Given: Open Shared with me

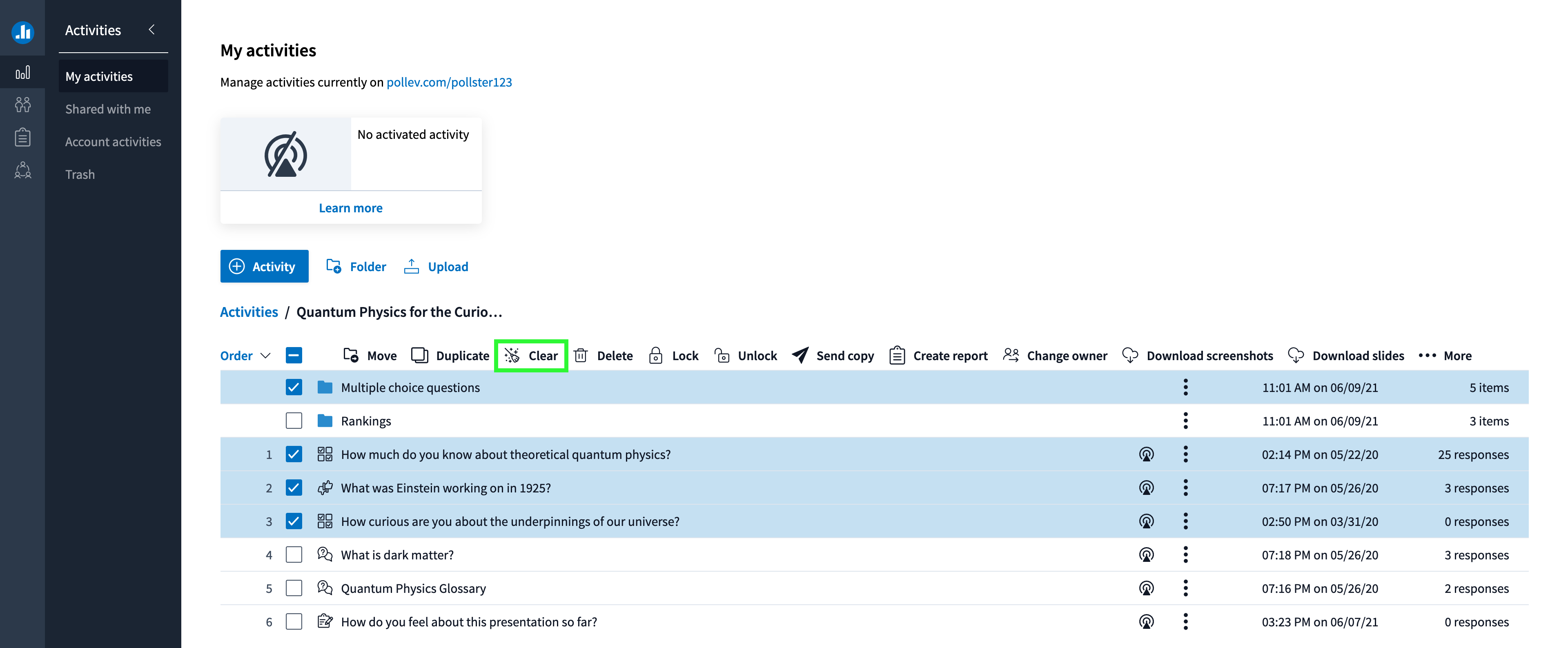Looking at the screenshot, I should (x=108, y=109).
